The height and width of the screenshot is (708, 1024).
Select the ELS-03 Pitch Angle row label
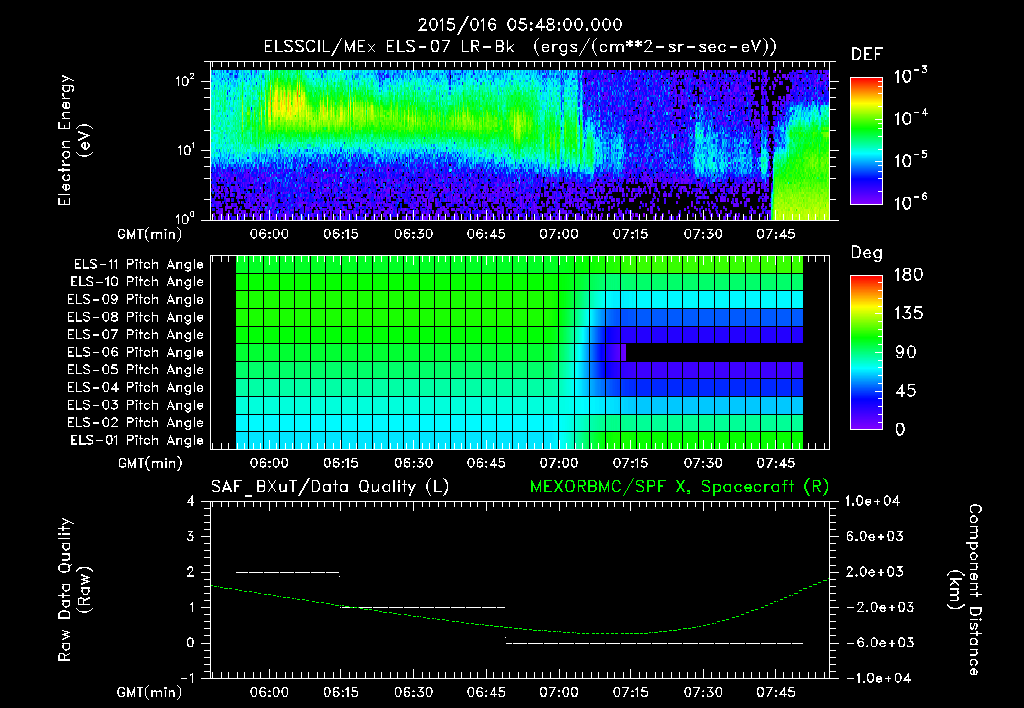coord(136,406)
